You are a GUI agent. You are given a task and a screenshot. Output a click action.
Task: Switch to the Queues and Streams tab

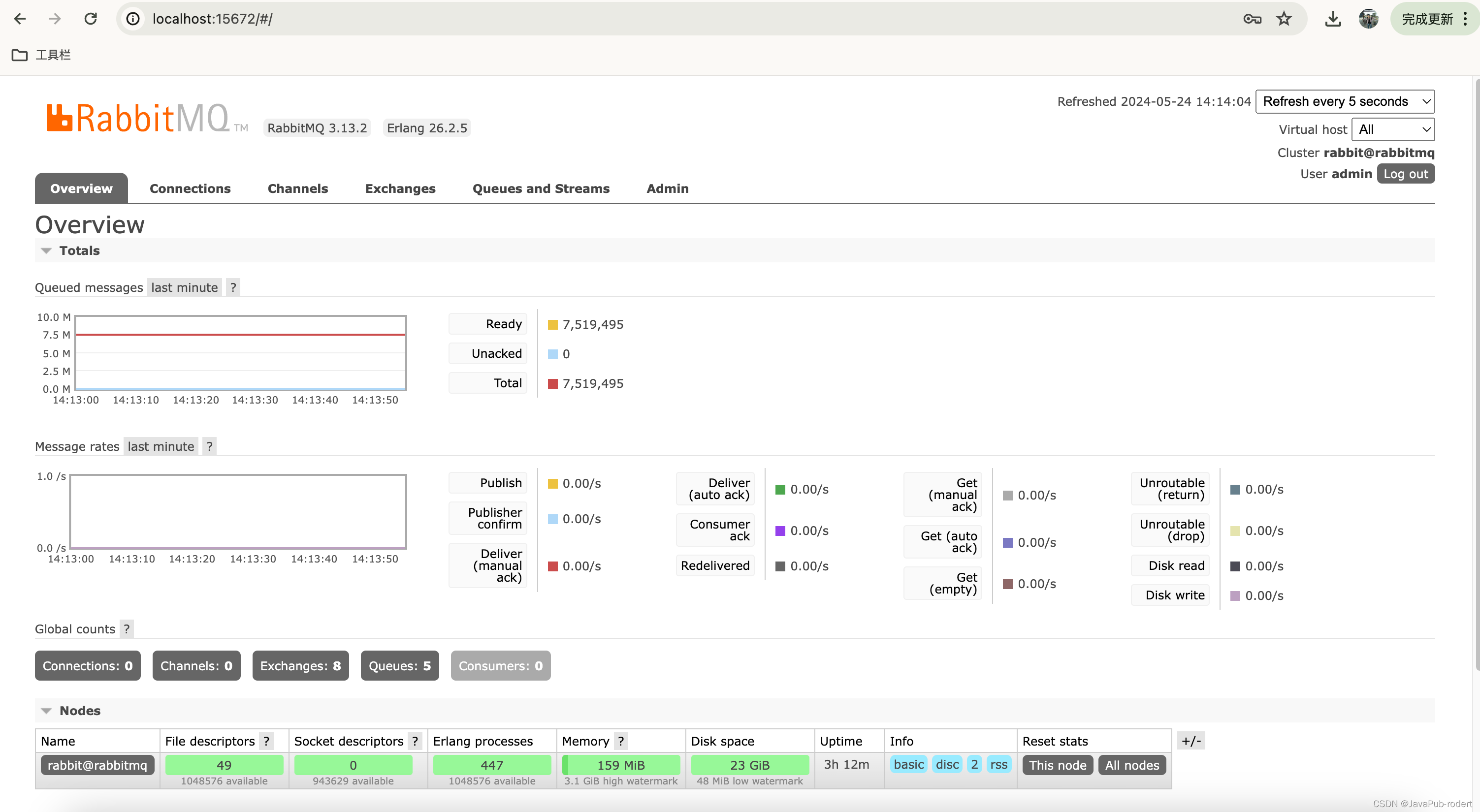[541, 188]
